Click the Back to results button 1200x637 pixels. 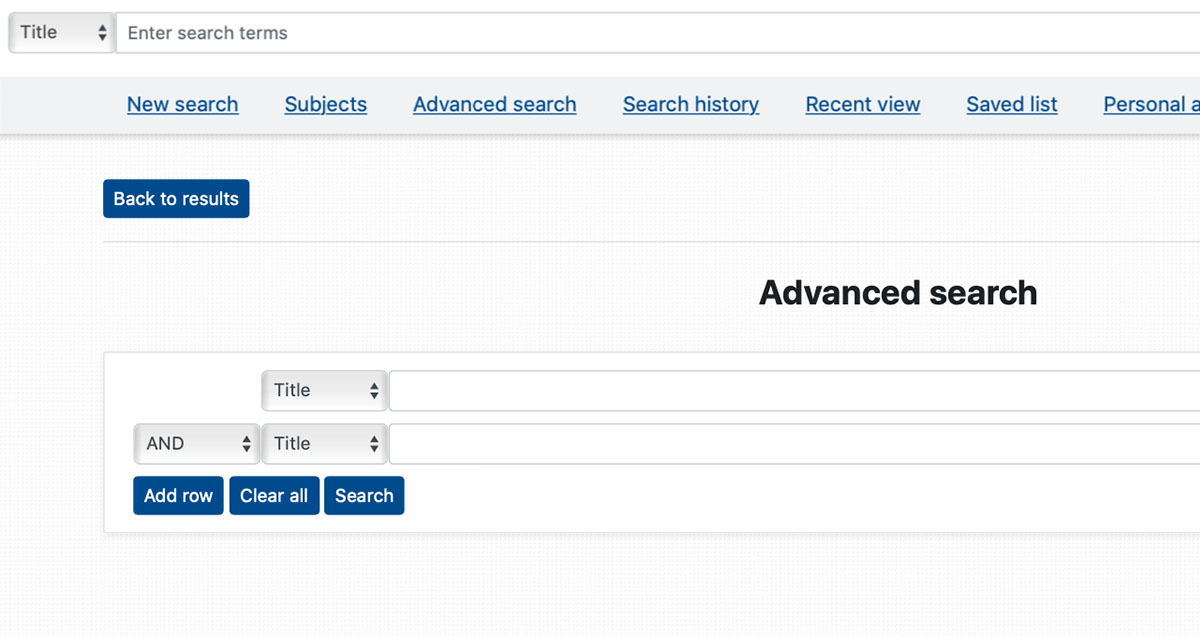pyautogui.click(x=176, y=198)
